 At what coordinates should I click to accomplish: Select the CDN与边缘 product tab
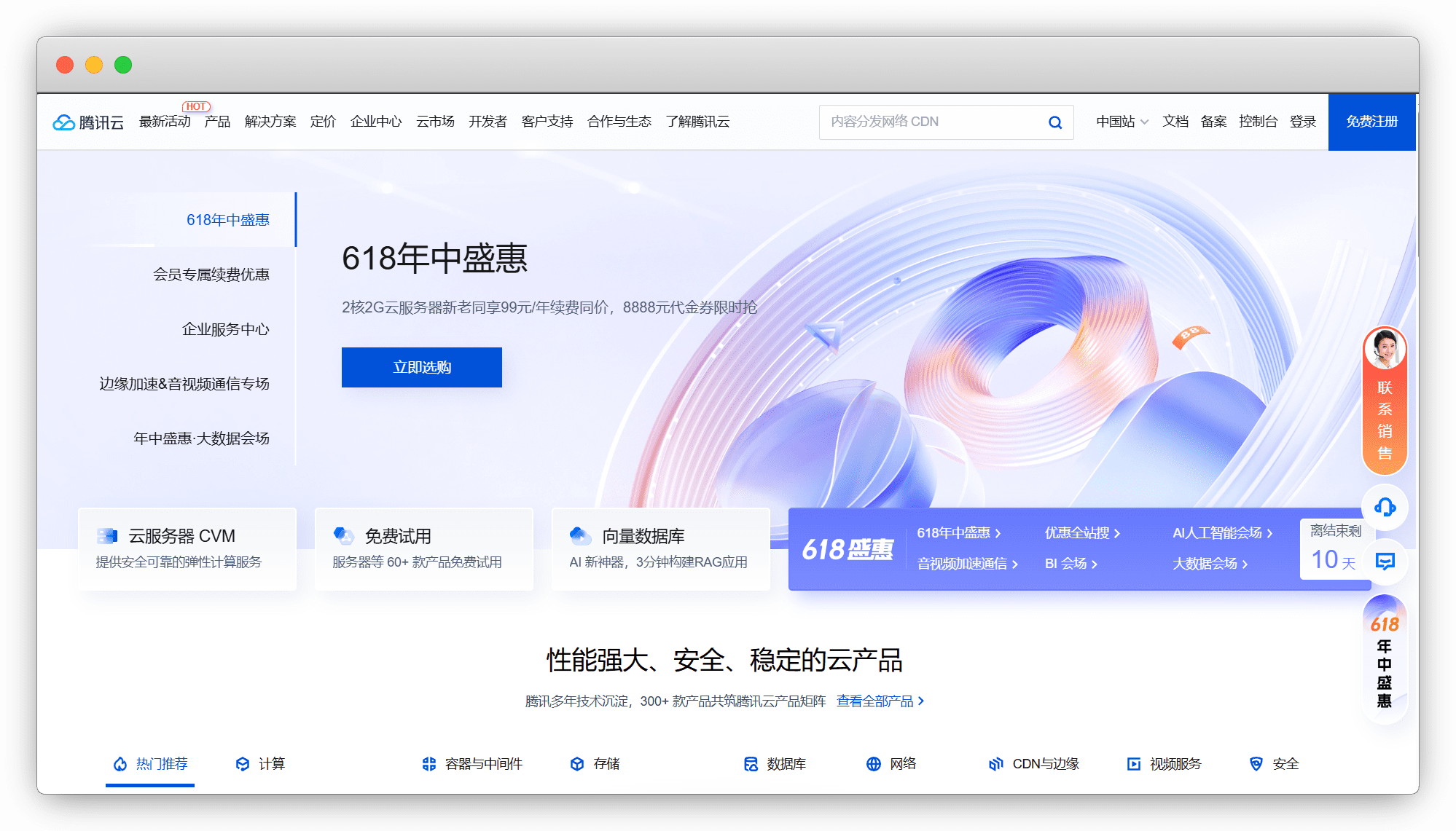[x=1034, y=763]
